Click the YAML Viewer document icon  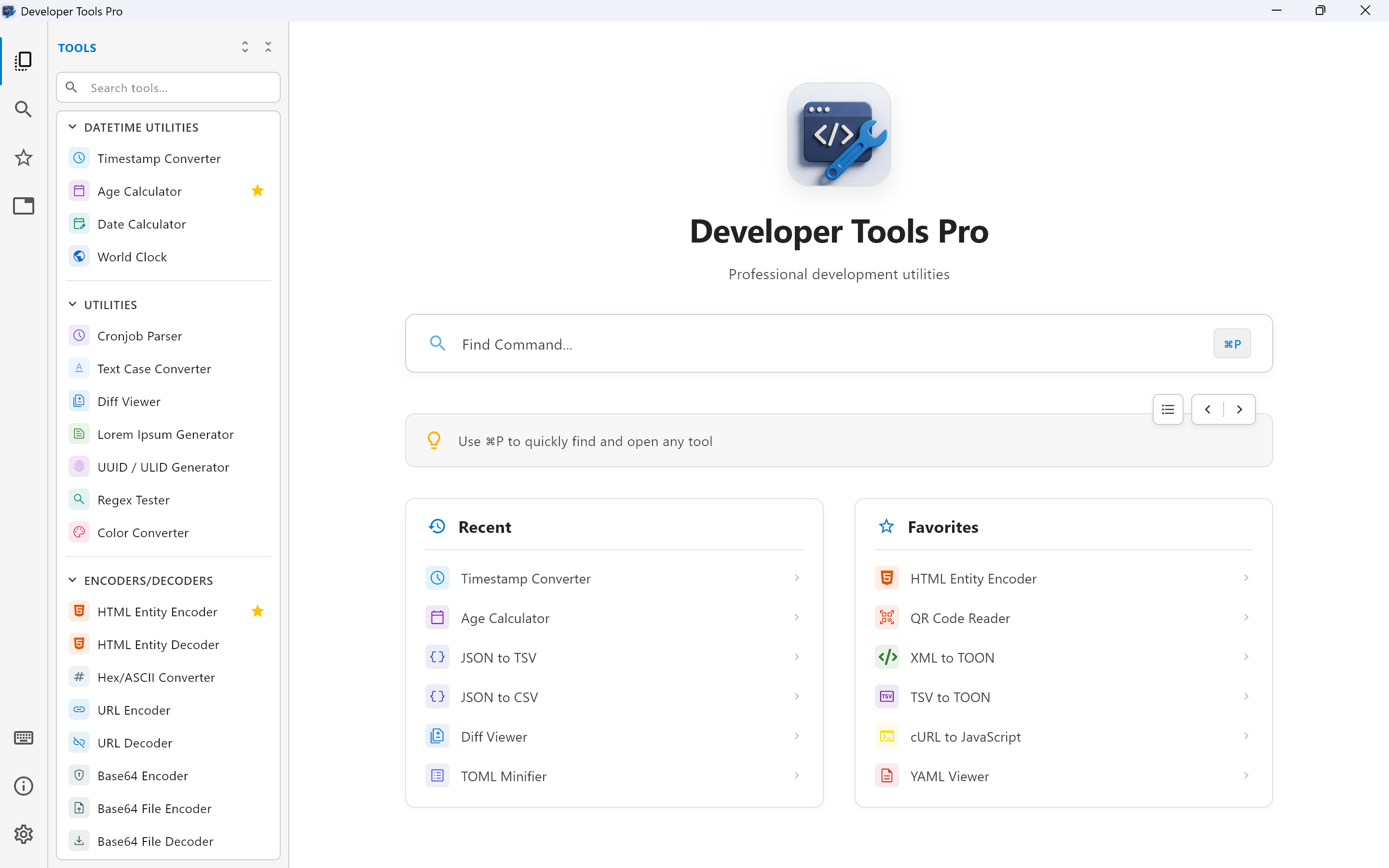click(x=887, y=776)
